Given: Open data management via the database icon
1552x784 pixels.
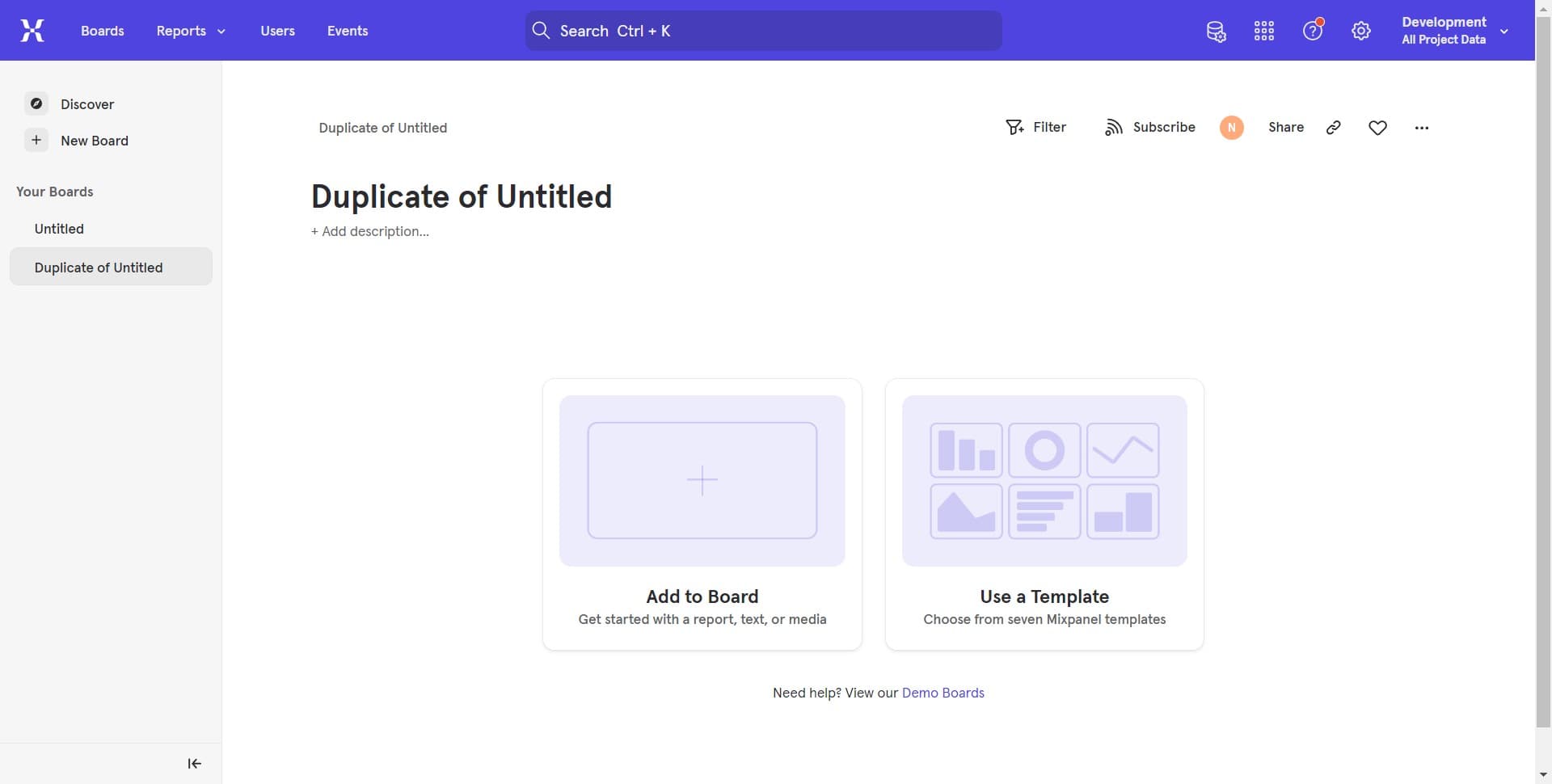Looking at the screenshot, I should (x=1216, y=31).
